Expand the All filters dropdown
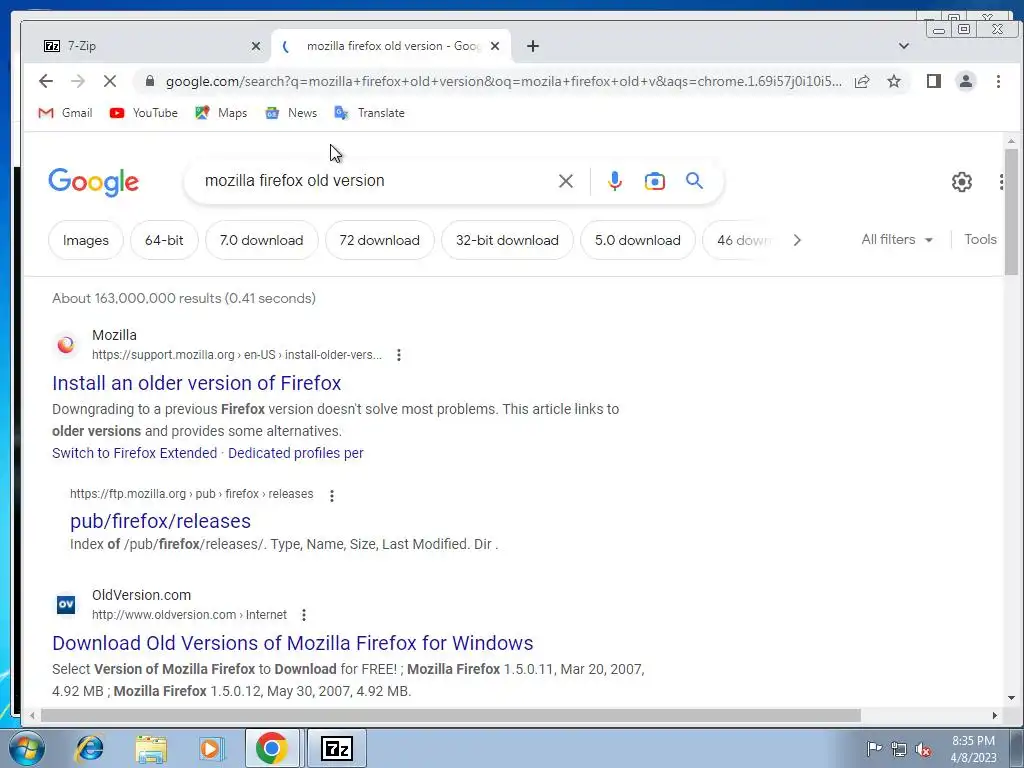The width and height of the screenshot is (1024, 768). point(897,240)
